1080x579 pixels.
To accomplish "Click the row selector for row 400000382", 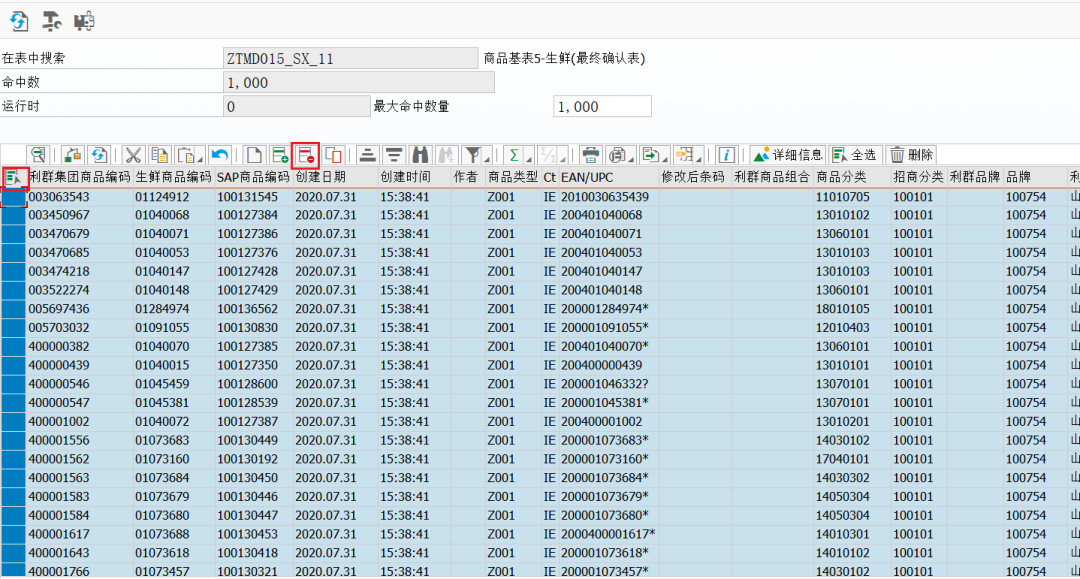I will 13,346.
